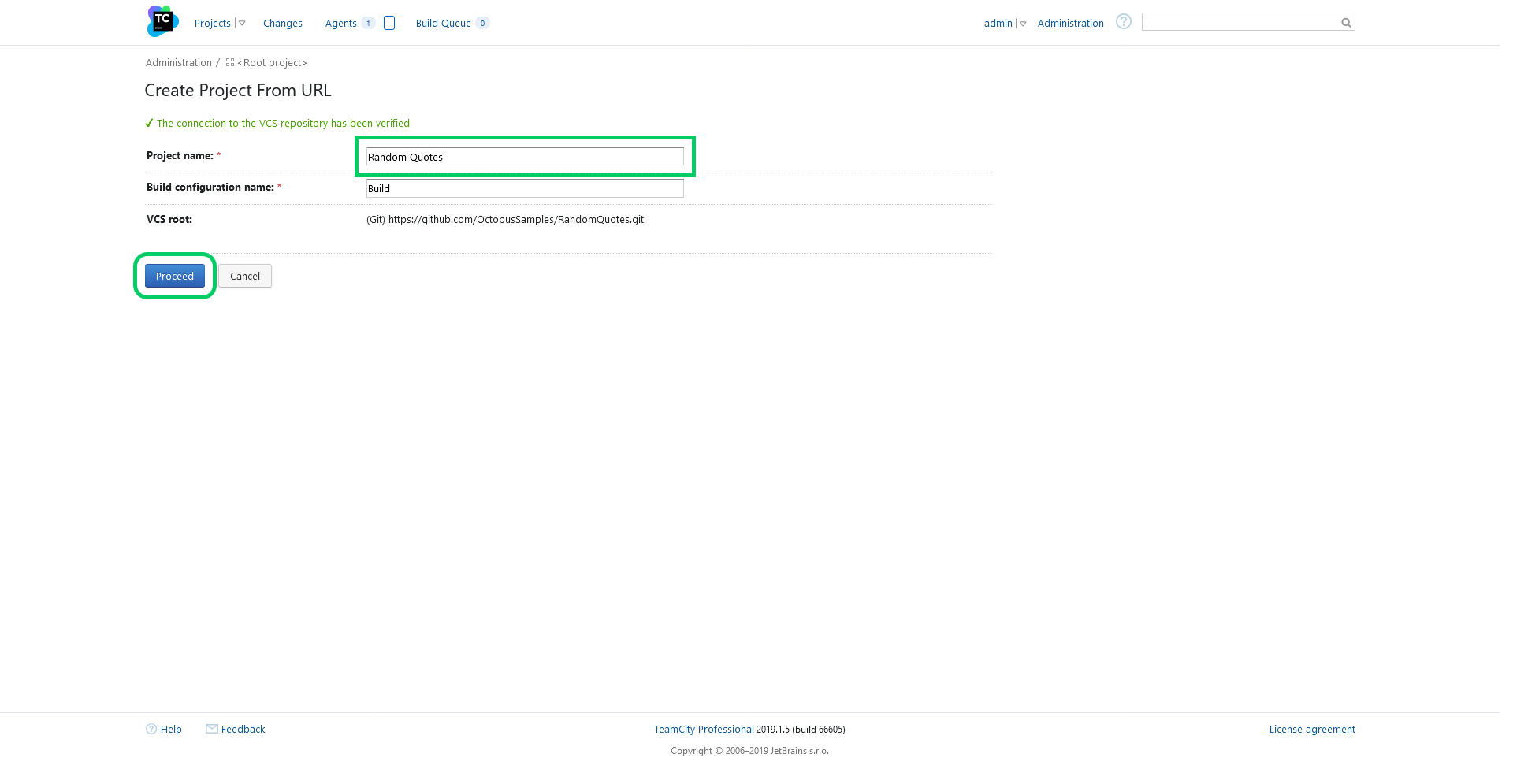Open the Build Queue page

[443, 24]
